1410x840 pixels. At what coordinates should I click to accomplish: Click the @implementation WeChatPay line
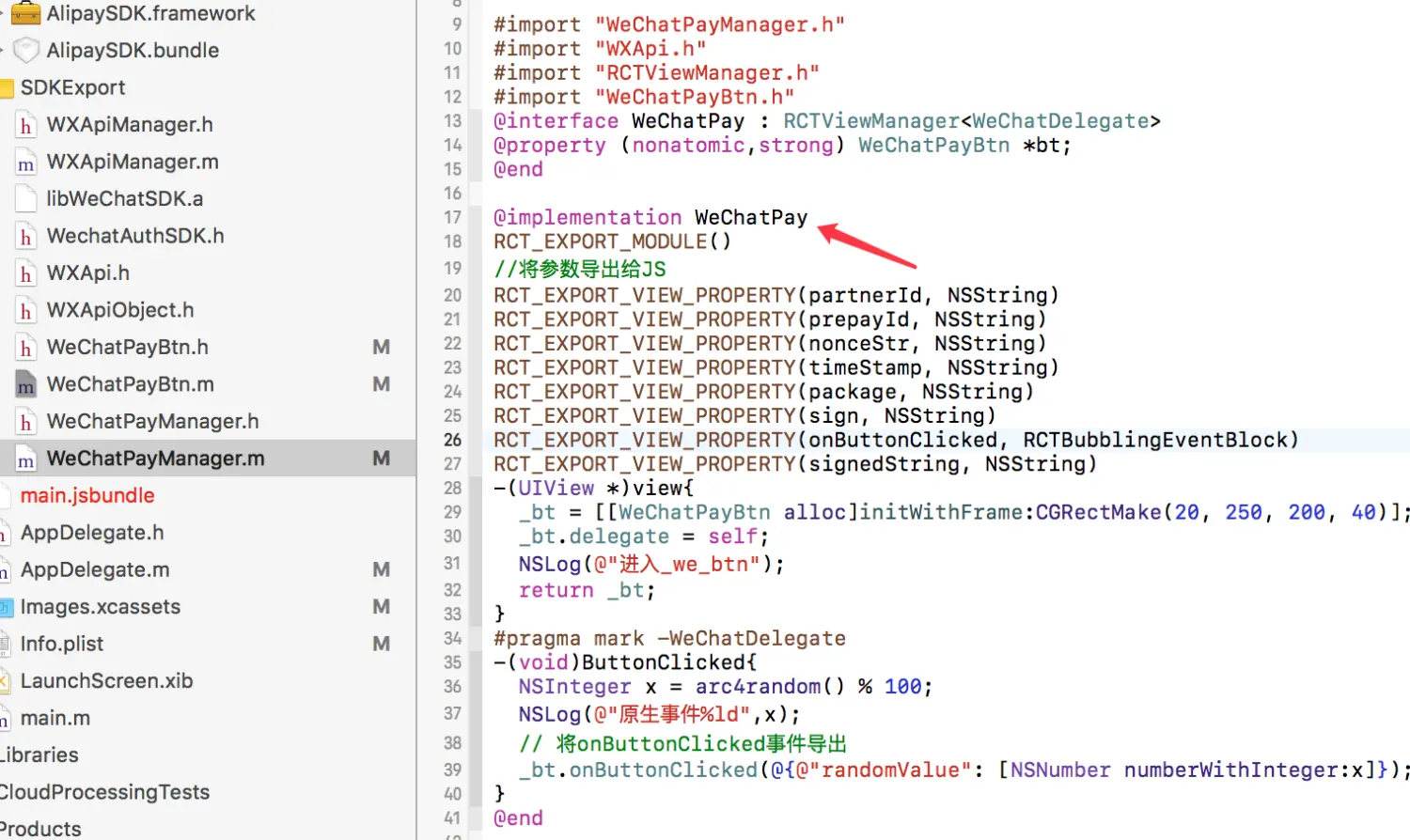tap(650, 218)
